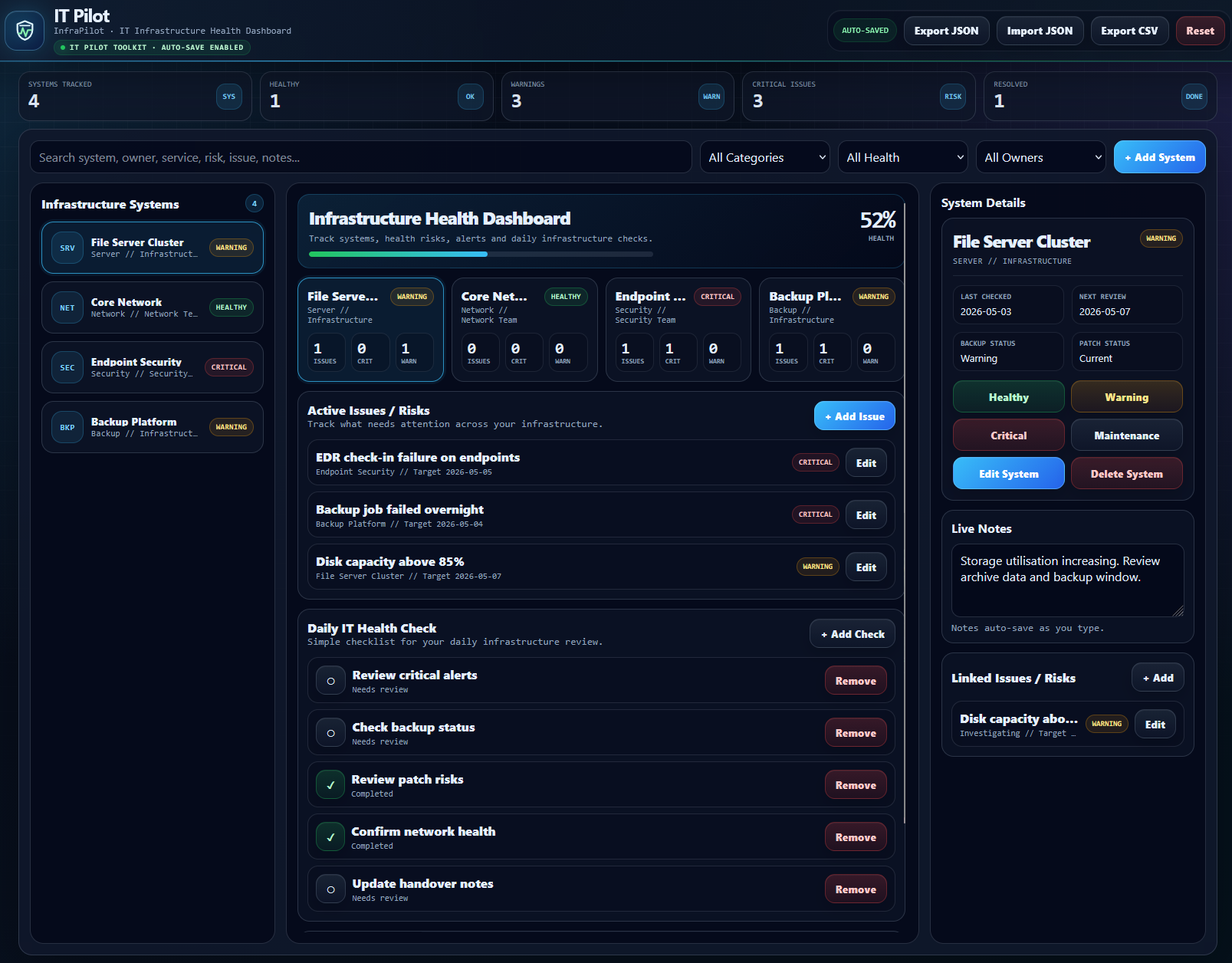This screenshot has width=1232, height=963.
Task: Remove Confirm network health item
Action: [856, 837]
